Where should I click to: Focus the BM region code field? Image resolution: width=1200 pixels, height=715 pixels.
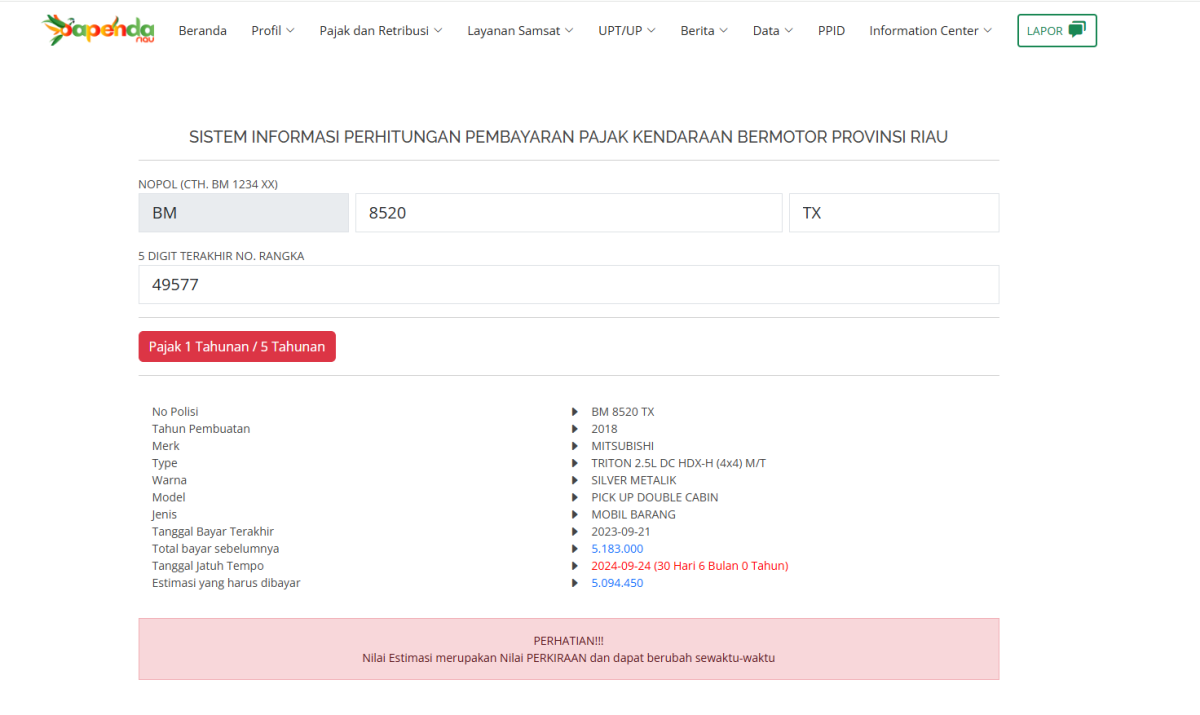243,213
